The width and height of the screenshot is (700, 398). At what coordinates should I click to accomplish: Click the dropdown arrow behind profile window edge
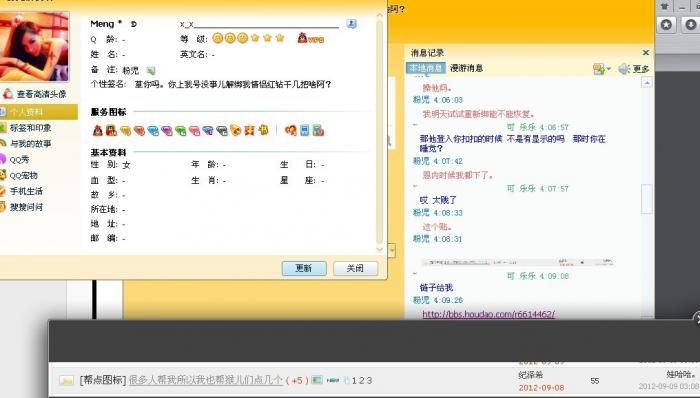(392, 250)
